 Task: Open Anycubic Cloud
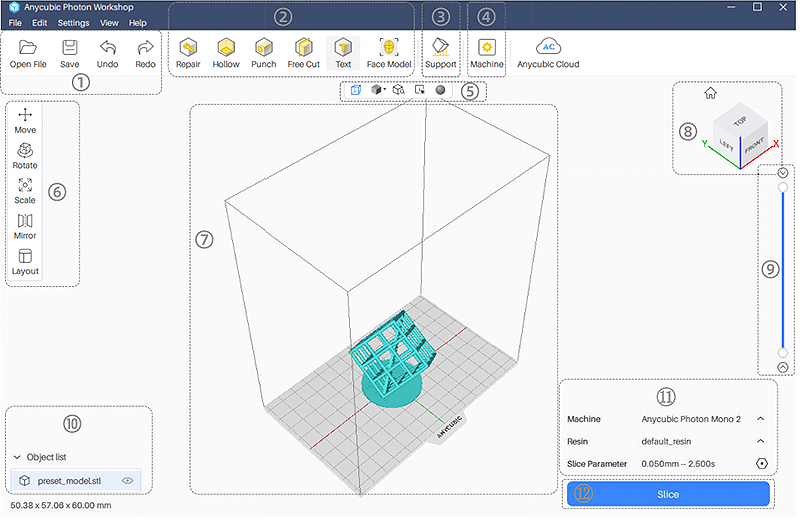[x=548, y=54]
